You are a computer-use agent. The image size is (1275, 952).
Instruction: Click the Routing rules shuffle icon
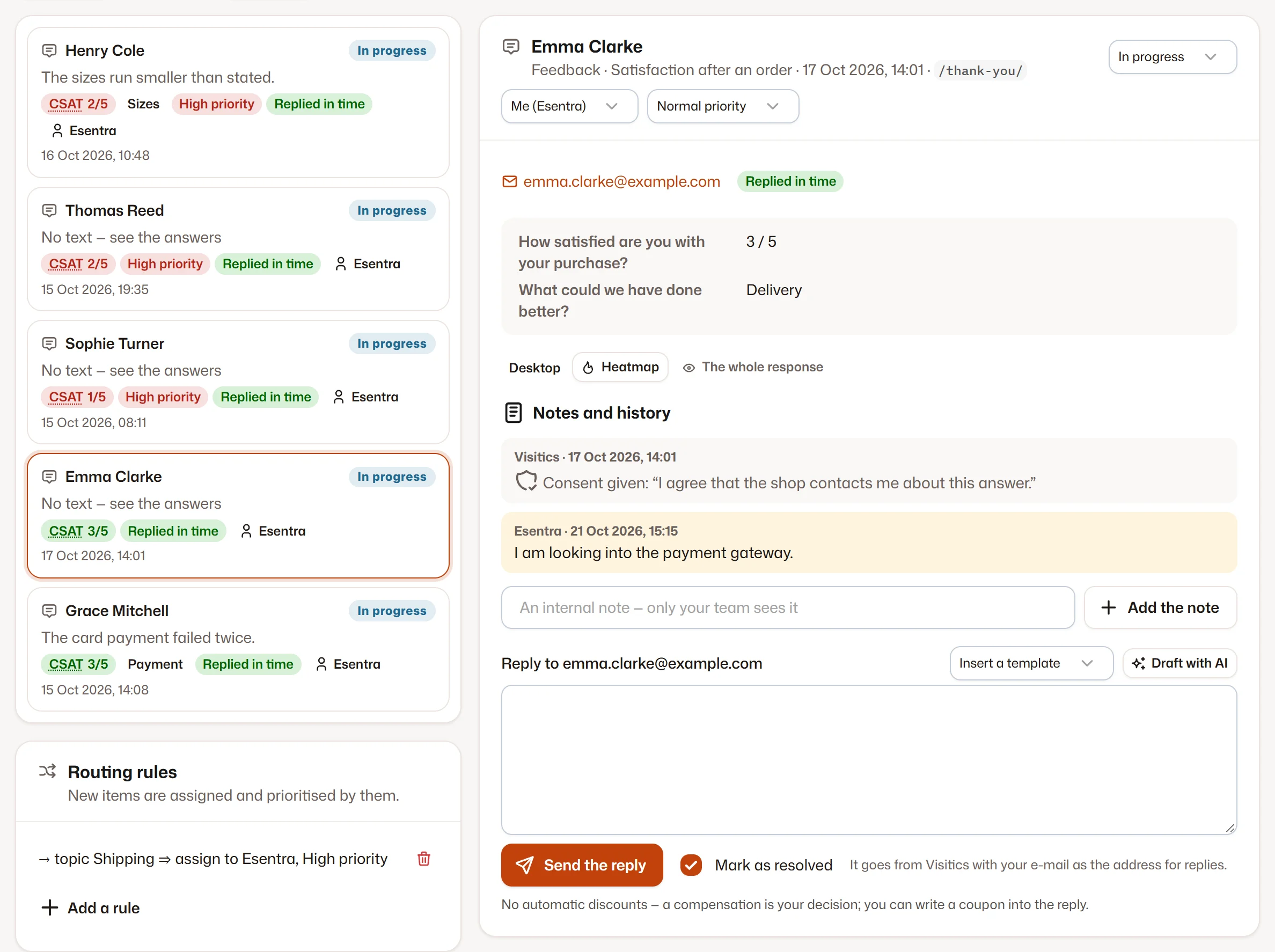click(x=48, y=771)
